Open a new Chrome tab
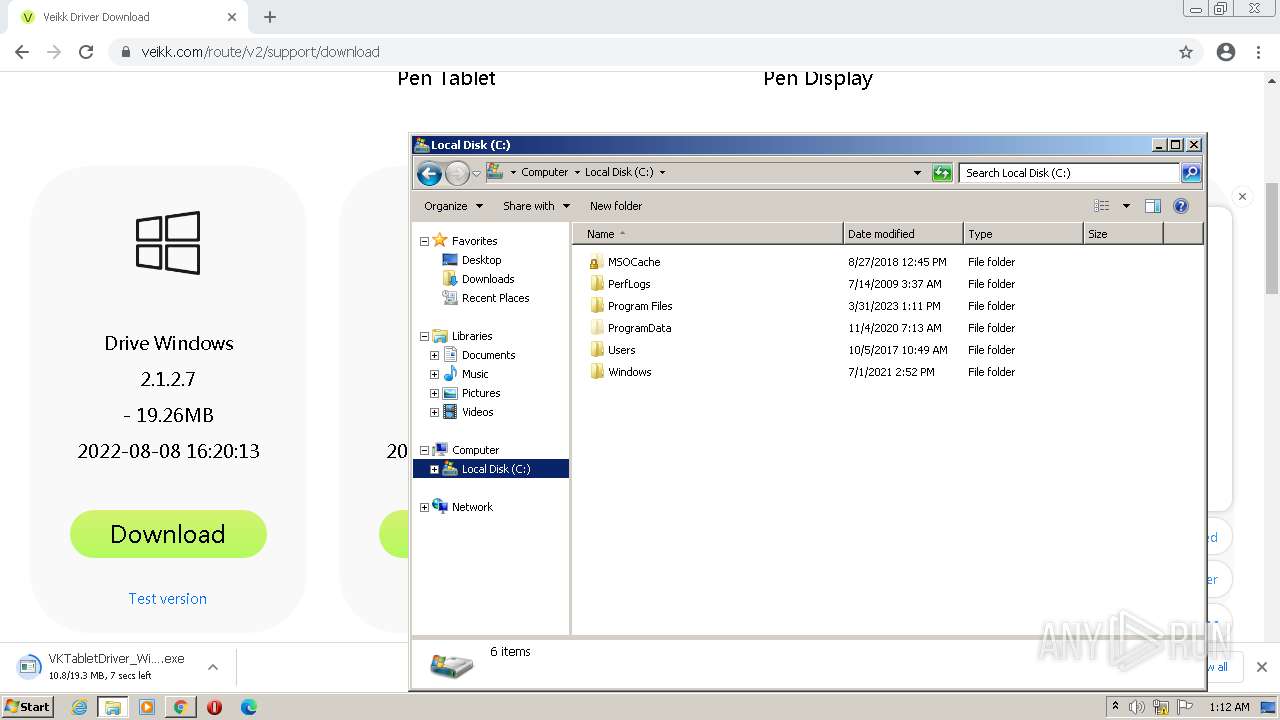This screenshot has width=1280, height=720. tap(270, 17)
